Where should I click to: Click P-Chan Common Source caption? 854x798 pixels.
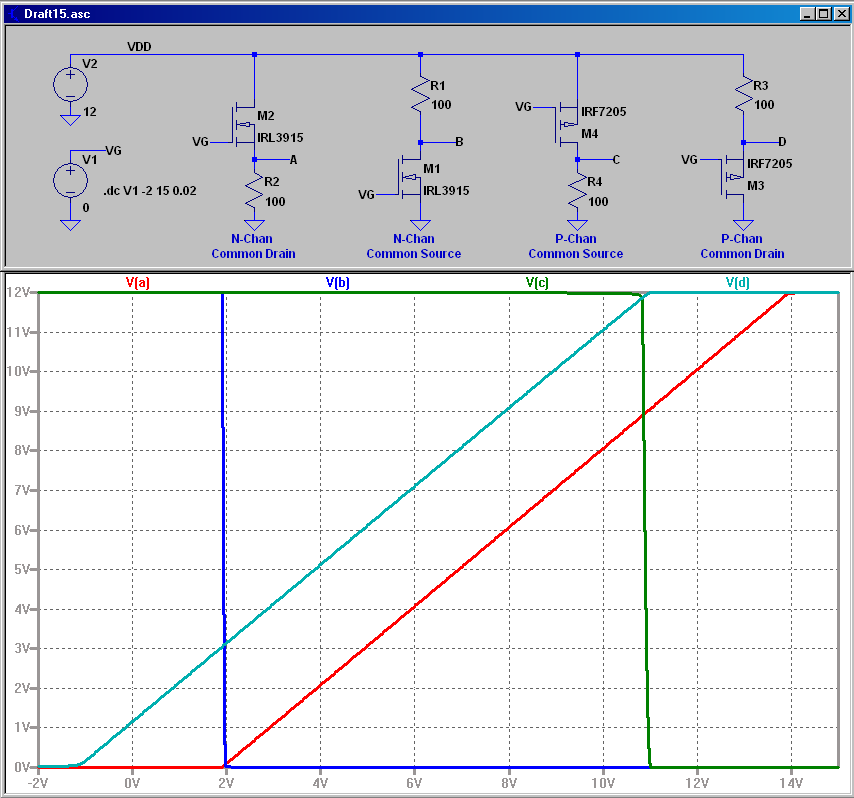coord(576,246)
